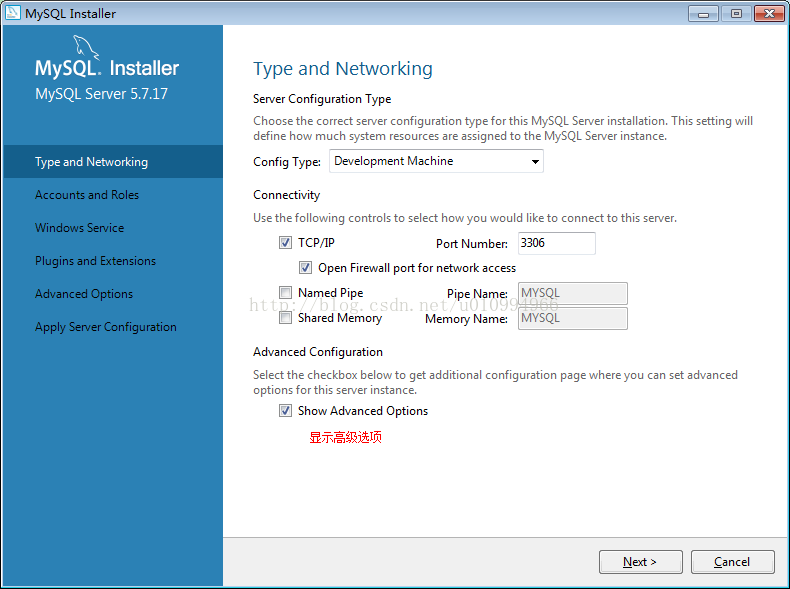790x589 pixels.
Task: Click the Port Number input field
Action: click(555, 243)
